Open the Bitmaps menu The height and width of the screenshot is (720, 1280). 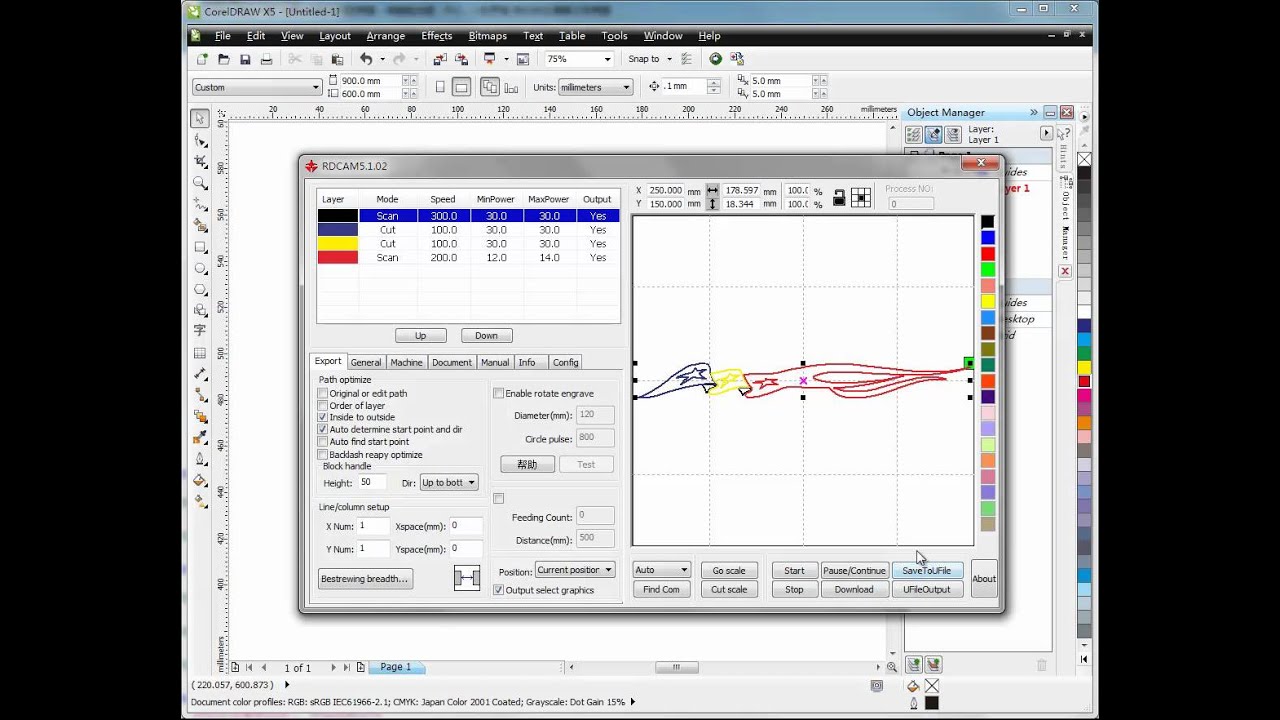[488, 36]
